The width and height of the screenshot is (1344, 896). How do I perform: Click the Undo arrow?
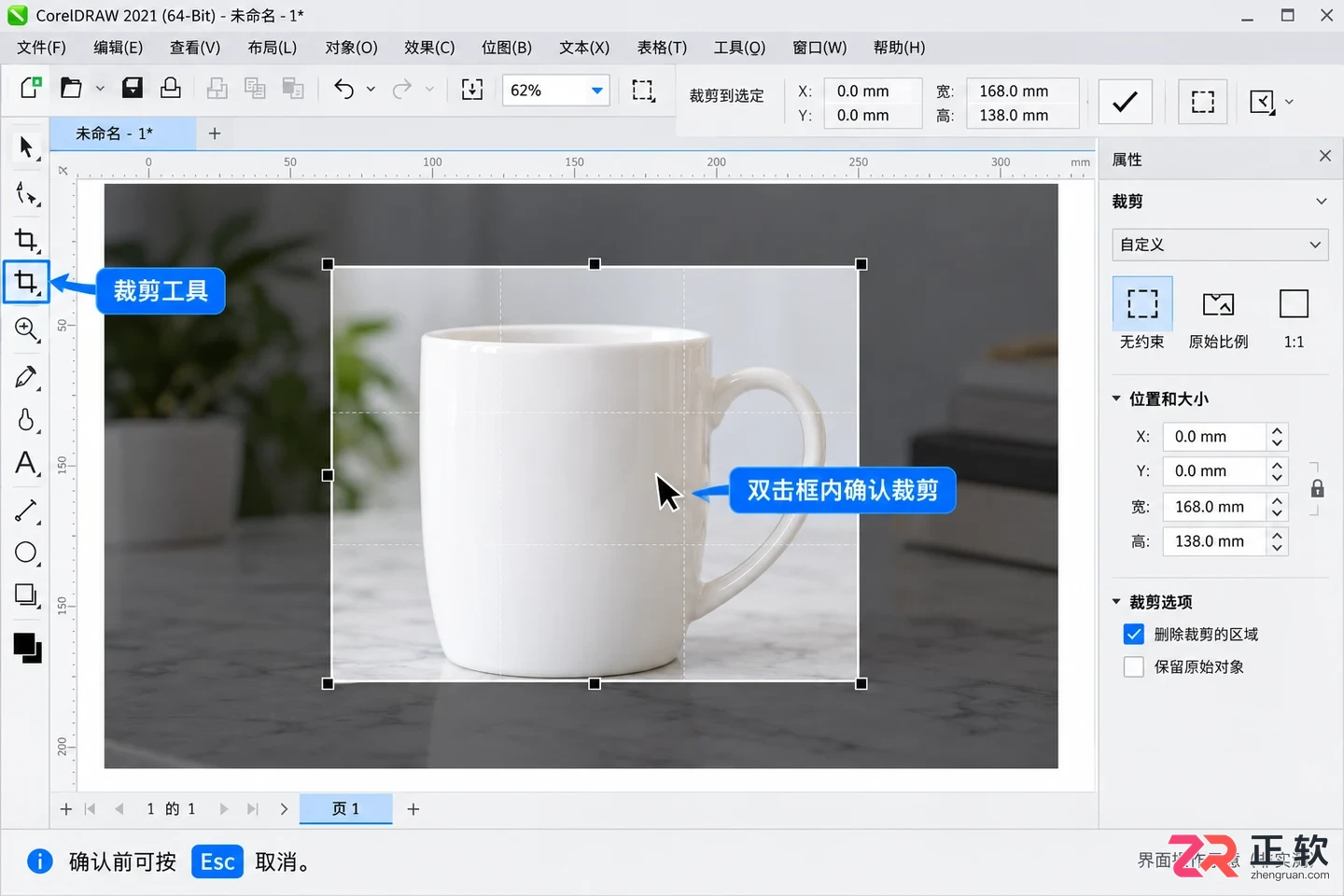point(343,89)
